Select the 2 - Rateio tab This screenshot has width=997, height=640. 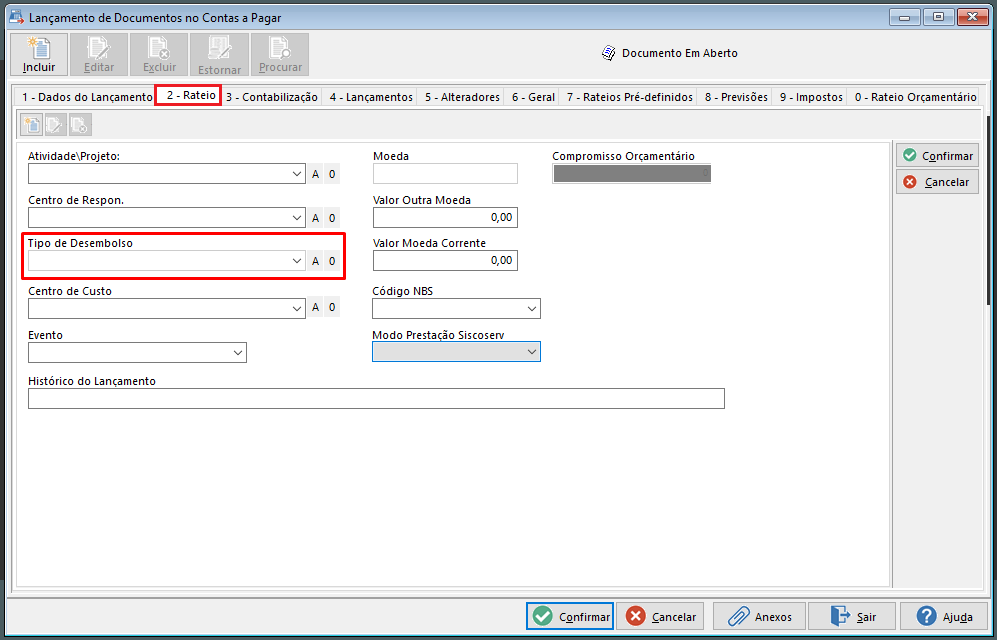[188, 95]
